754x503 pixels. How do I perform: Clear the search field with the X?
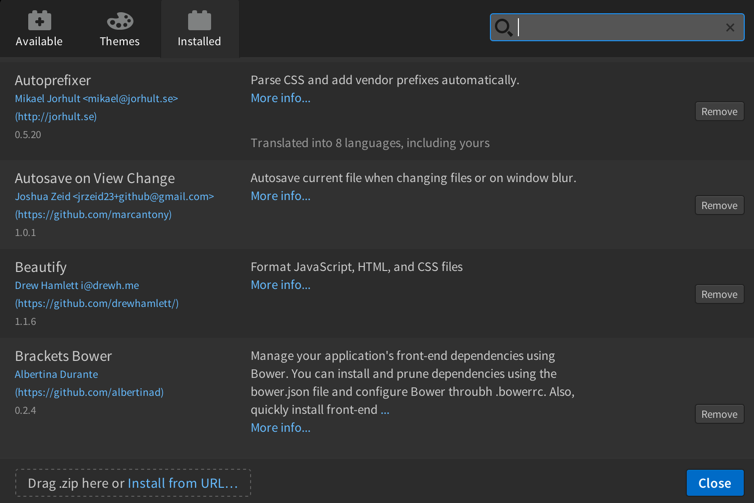[730, 27]
